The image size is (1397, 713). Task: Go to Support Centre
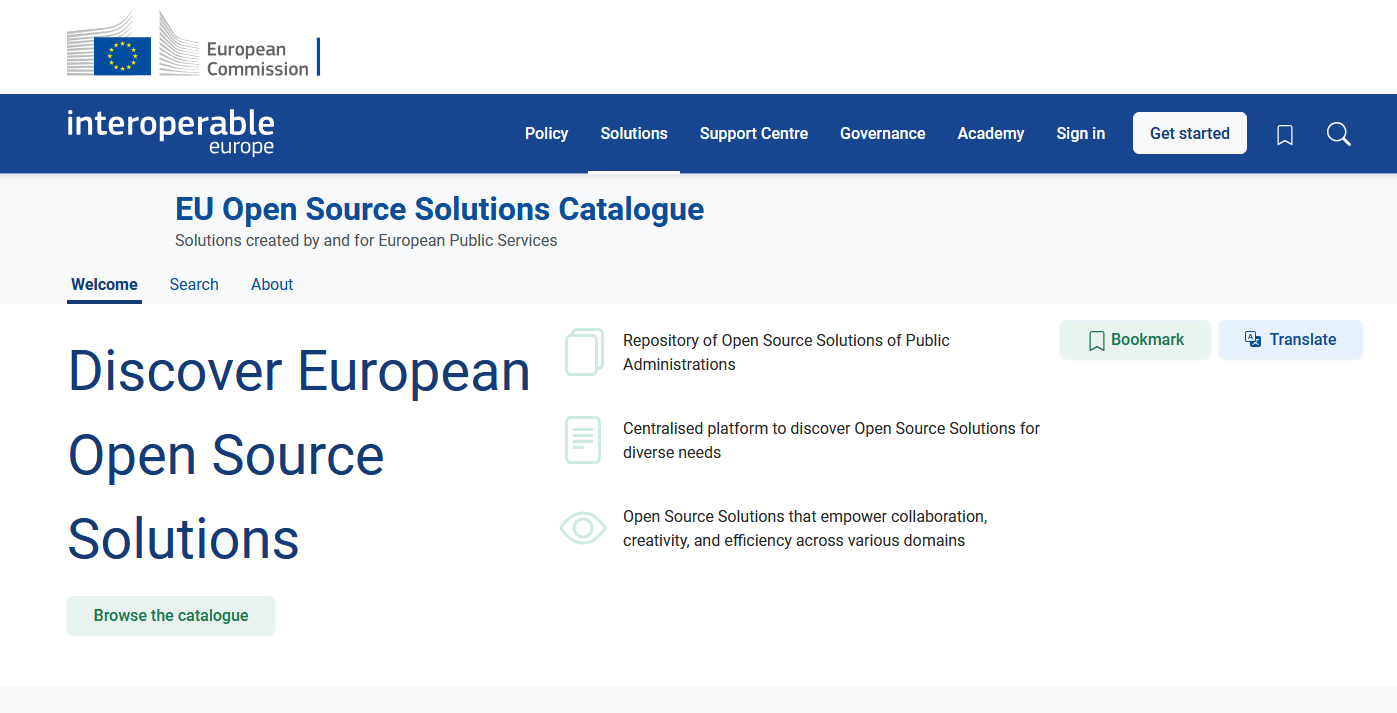(754, 133)
